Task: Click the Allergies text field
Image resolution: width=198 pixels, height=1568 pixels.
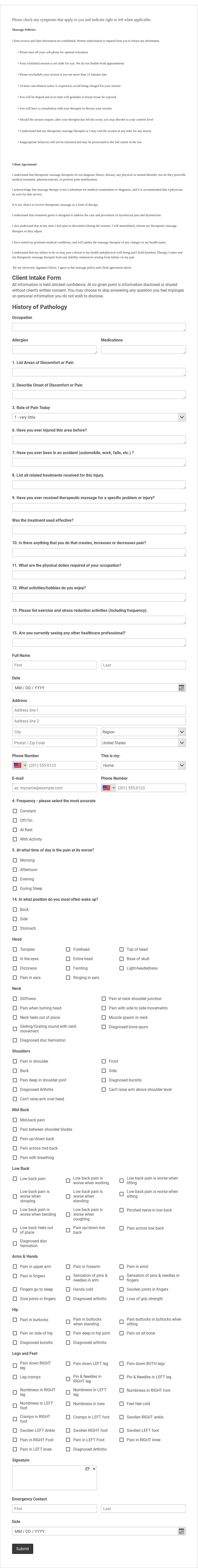Action: 54,349
